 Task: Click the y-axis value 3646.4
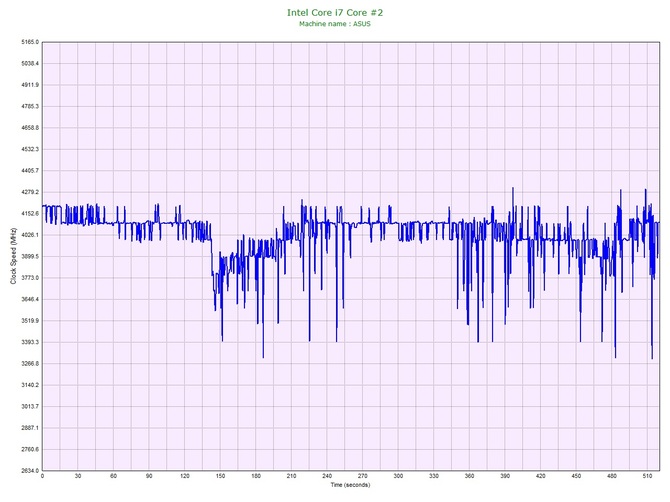pos(30,299)
